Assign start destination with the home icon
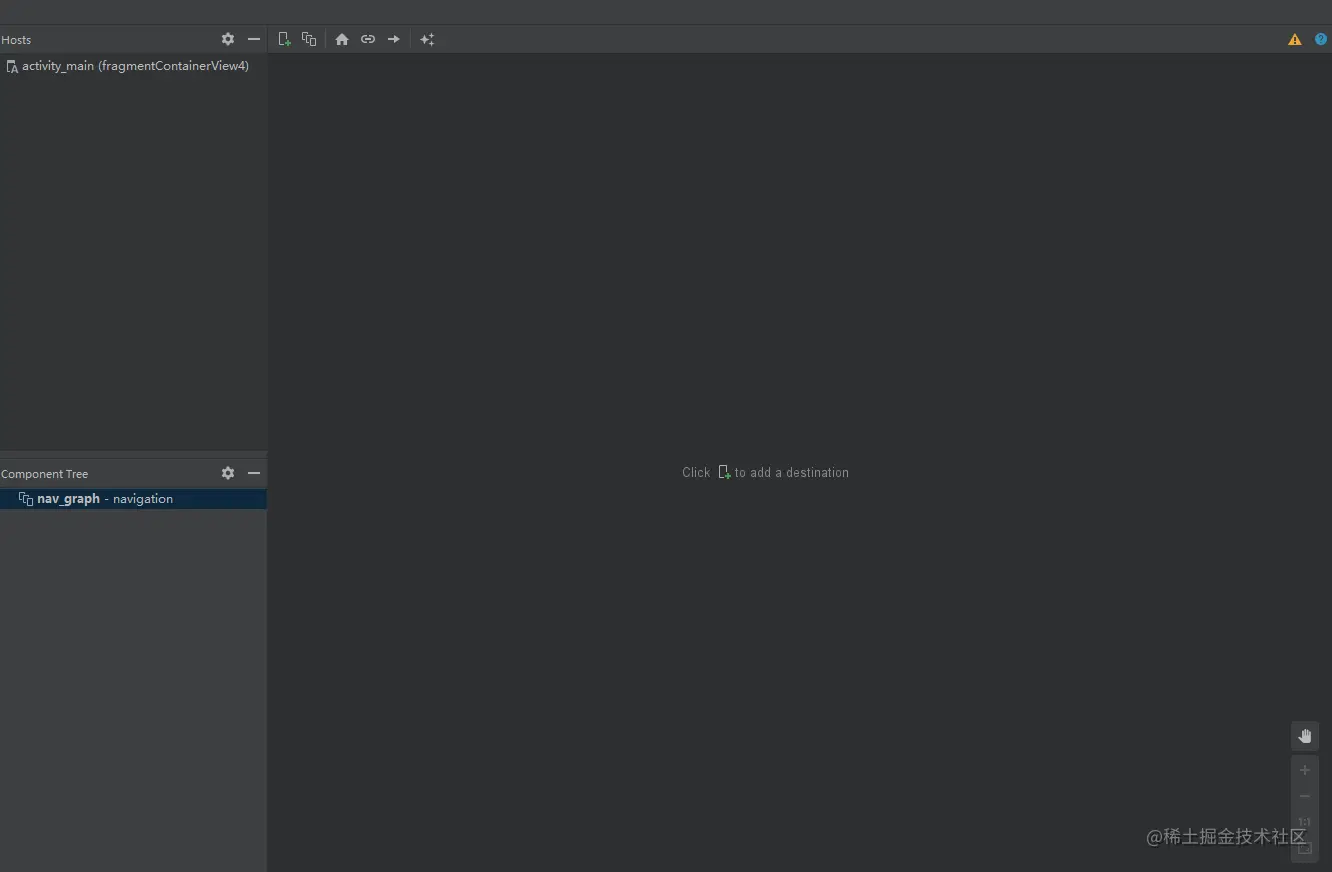The height and width of the screenshot is (872, 1332). tap(342, 39)
